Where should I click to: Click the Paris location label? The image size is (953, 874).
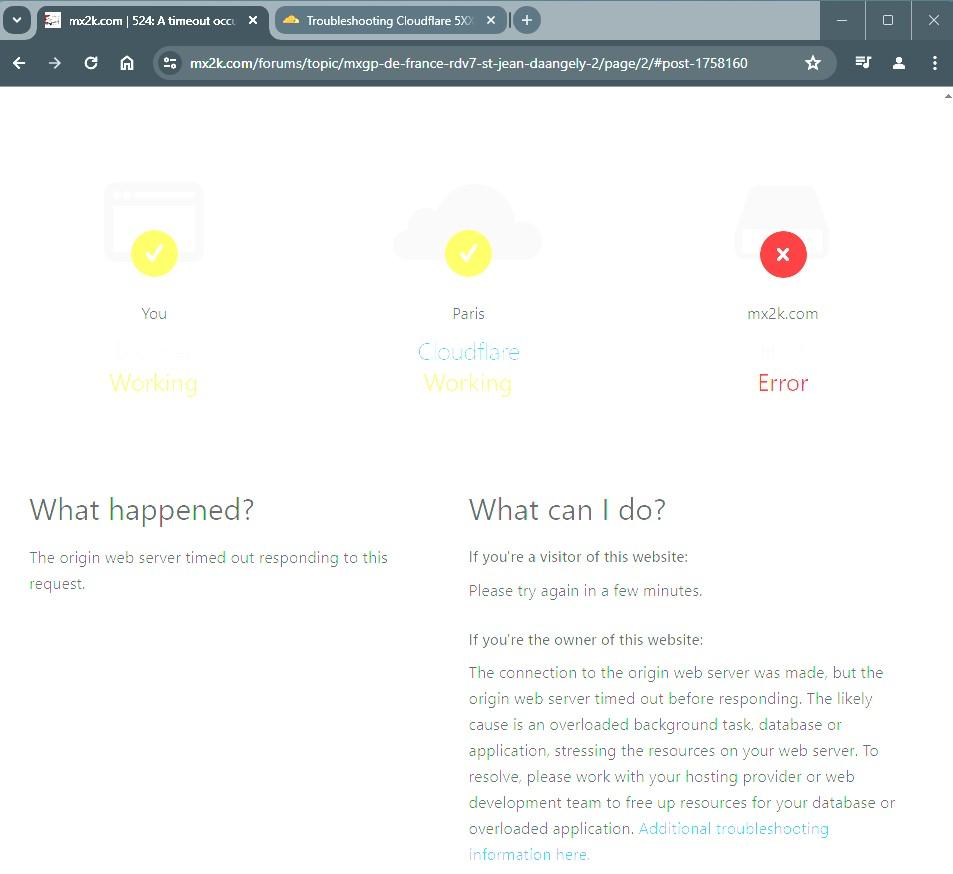(469, 314)
